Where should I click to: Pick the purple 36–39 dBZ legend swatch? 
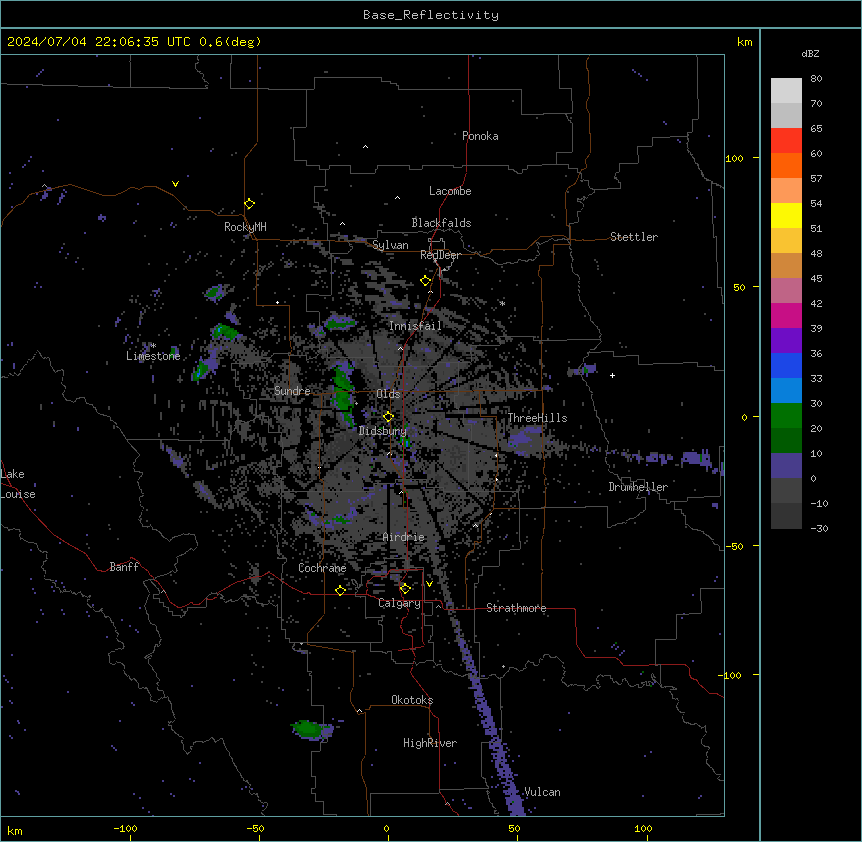pos(786,341)
